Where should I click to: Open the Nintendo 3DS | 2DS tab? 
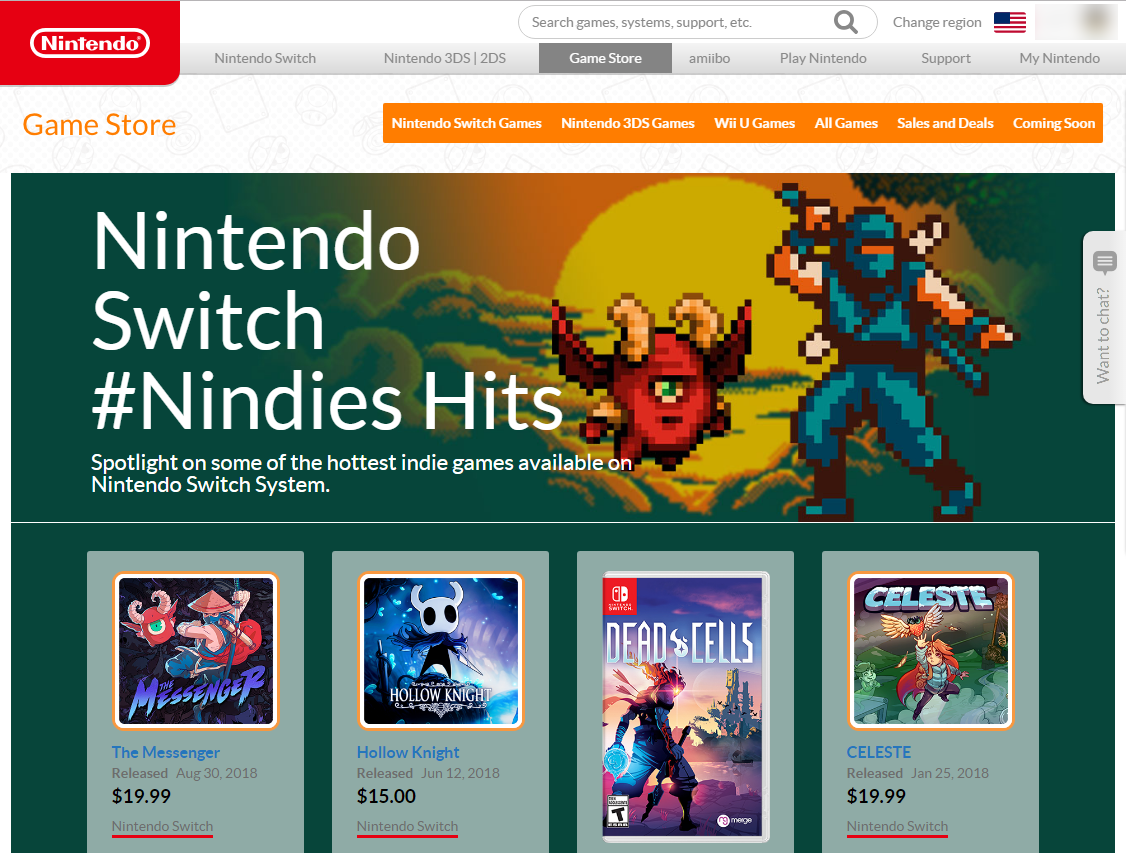pyautogui.click(x=445, y=58)
